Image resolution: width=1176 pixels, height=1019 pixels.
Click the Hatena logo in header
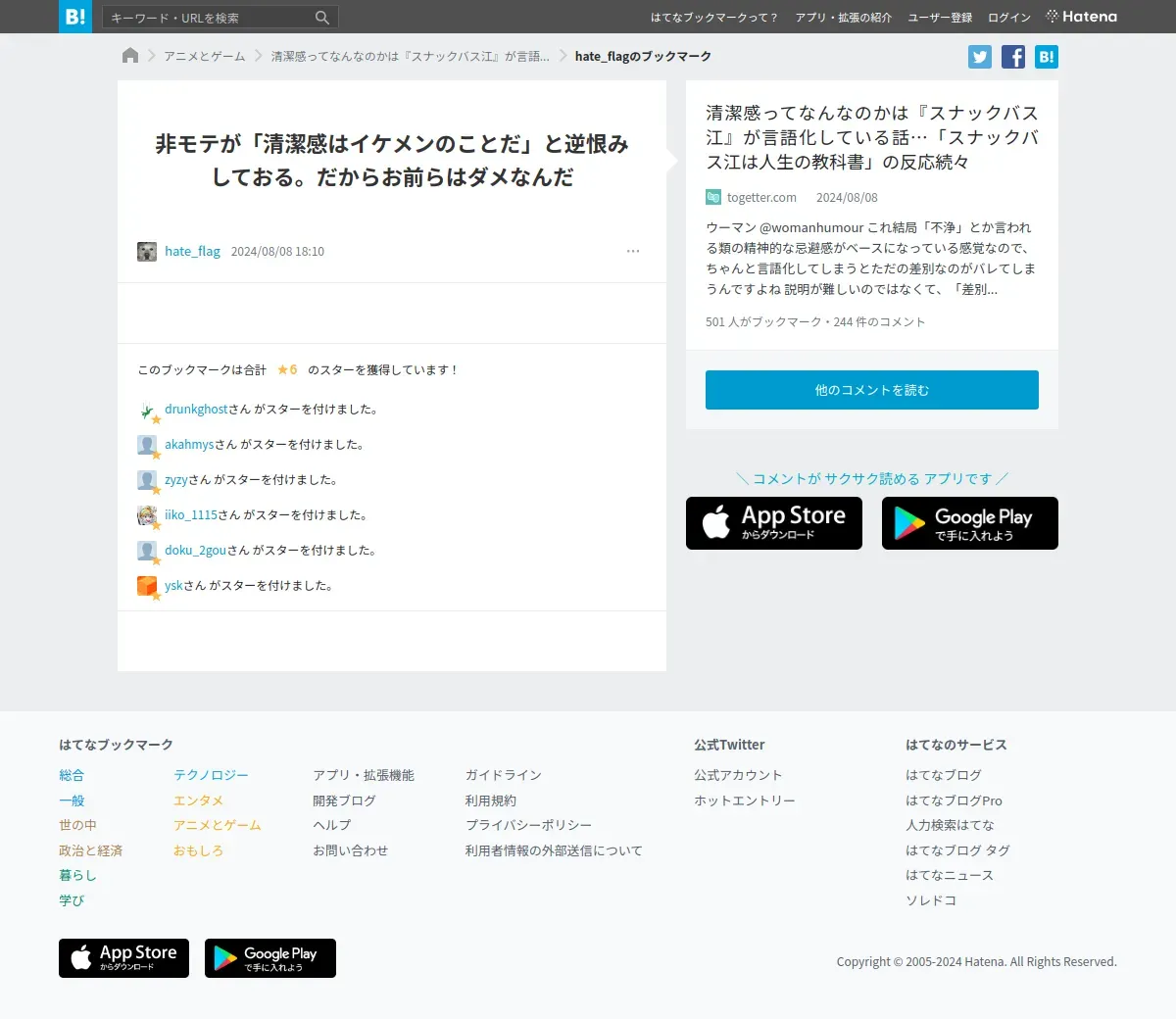pos(1081,17)
